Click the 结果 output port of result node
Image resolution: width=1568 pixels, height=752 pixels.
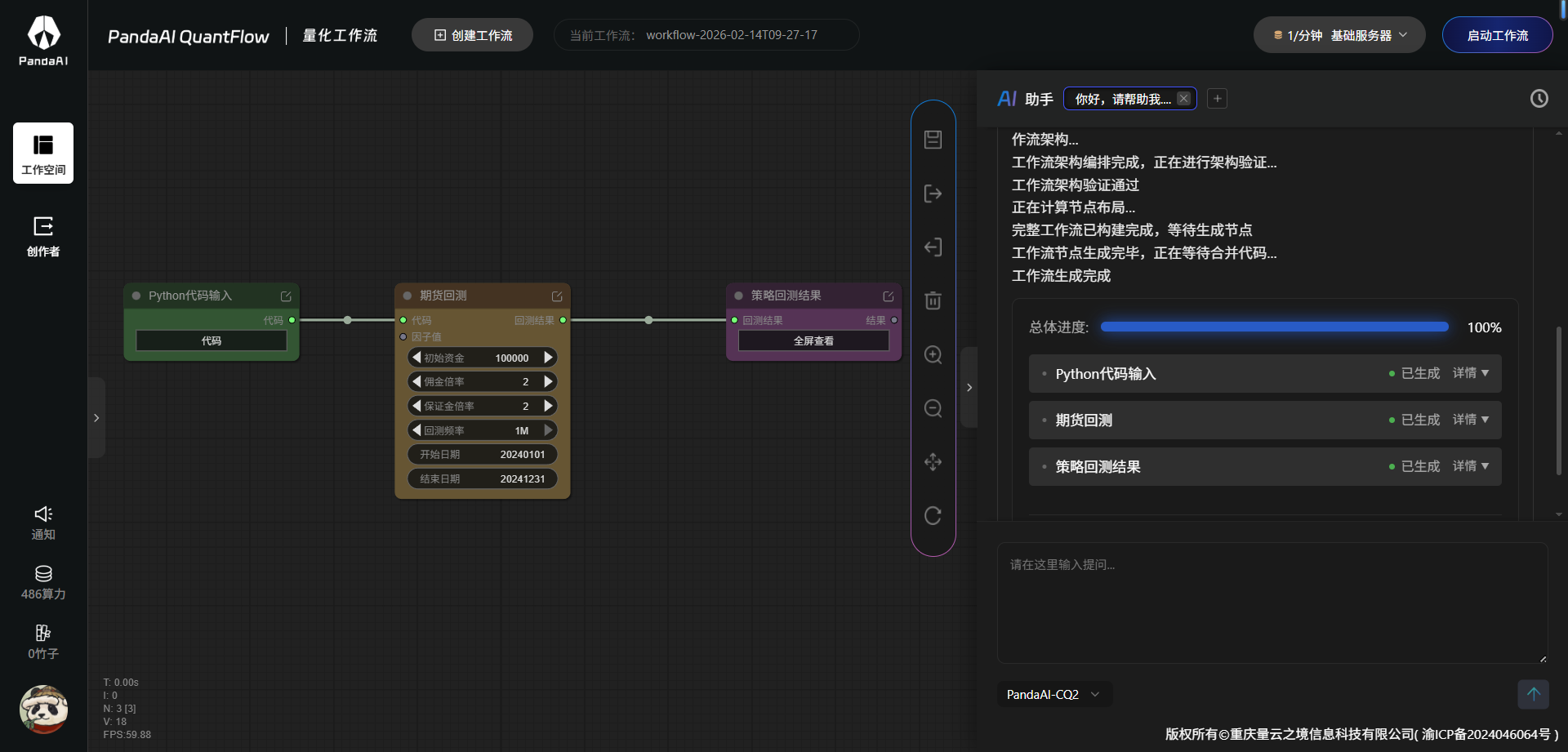(x=894, y=320)
